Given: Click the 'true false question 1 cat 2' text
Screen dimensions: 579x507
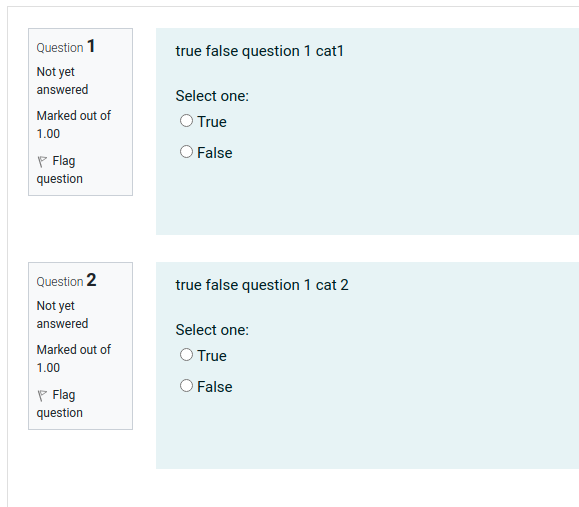Looking at the screenshot, I should click(x=262, y=285).
